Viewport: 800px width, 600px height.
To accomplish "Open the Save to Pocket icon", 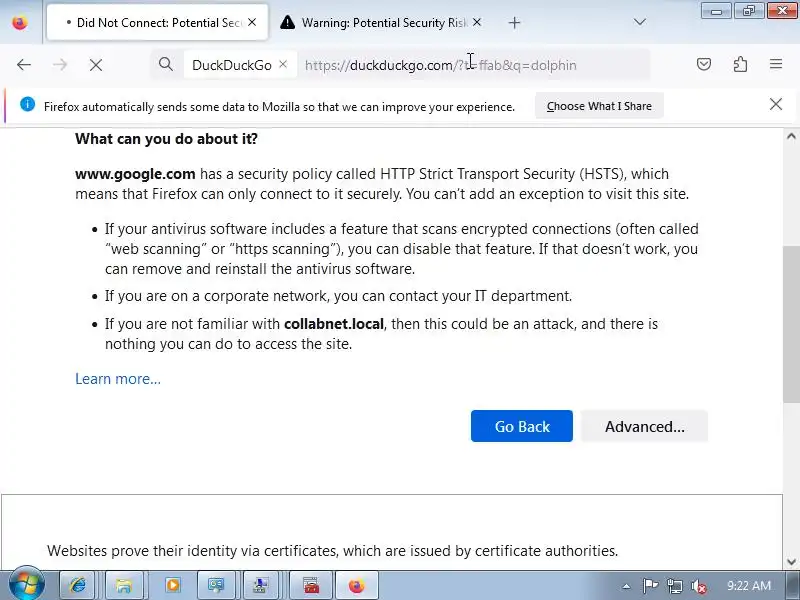I will click(x=704, y=64).
